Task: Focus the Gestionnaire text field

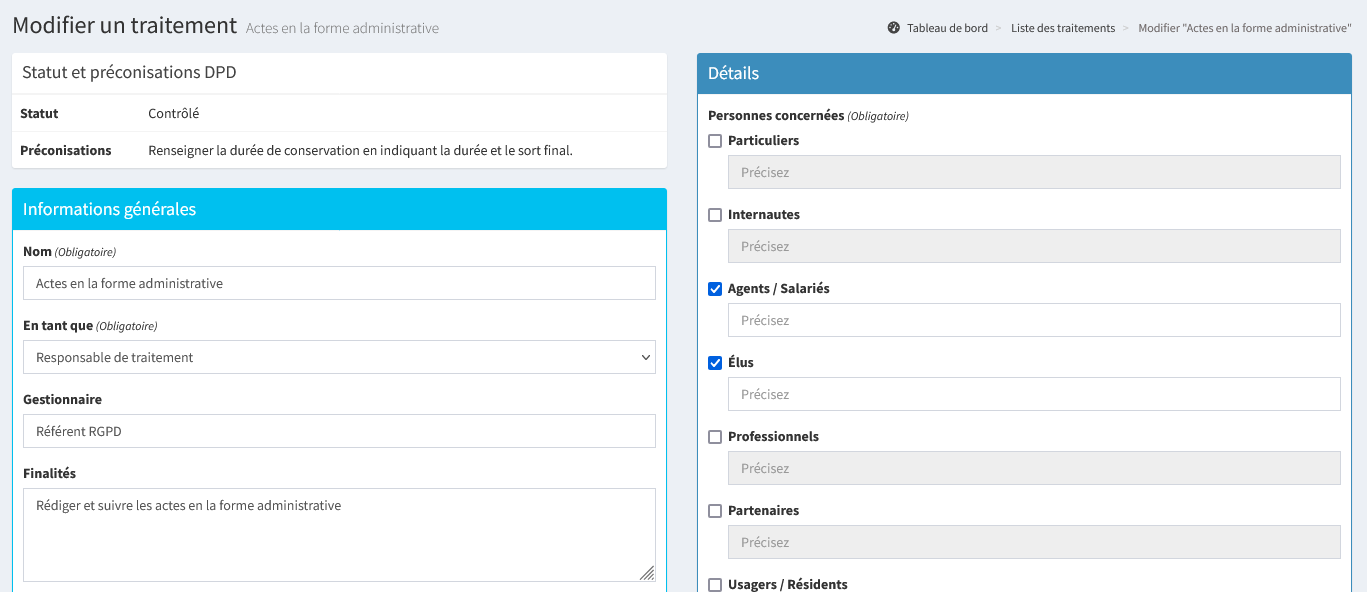Action: [x=339, y=431]
